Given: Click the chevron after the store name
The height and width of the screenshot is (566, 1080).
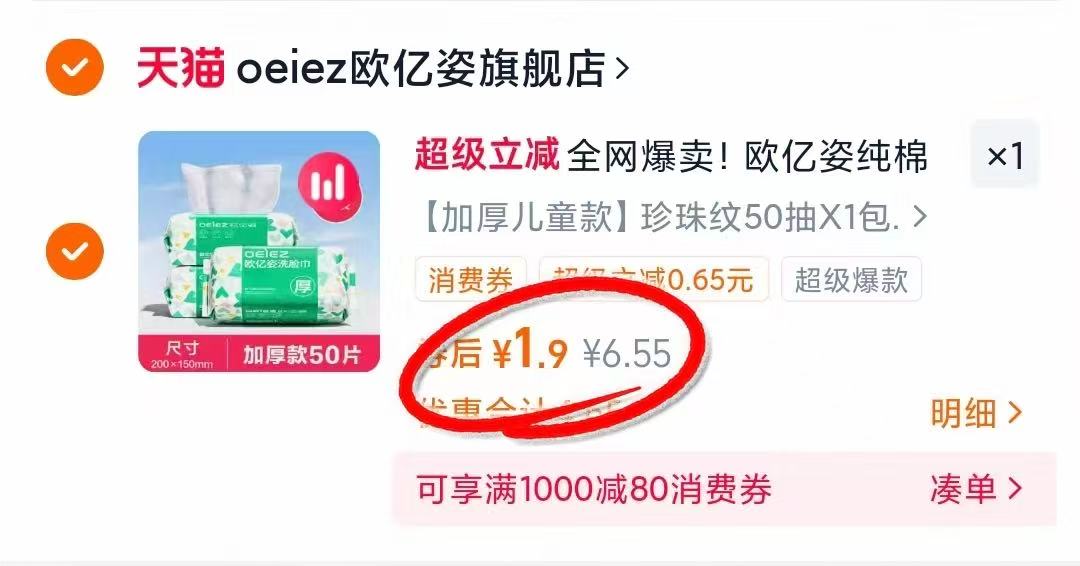Looking at the screenshot, I should (622, 68).
